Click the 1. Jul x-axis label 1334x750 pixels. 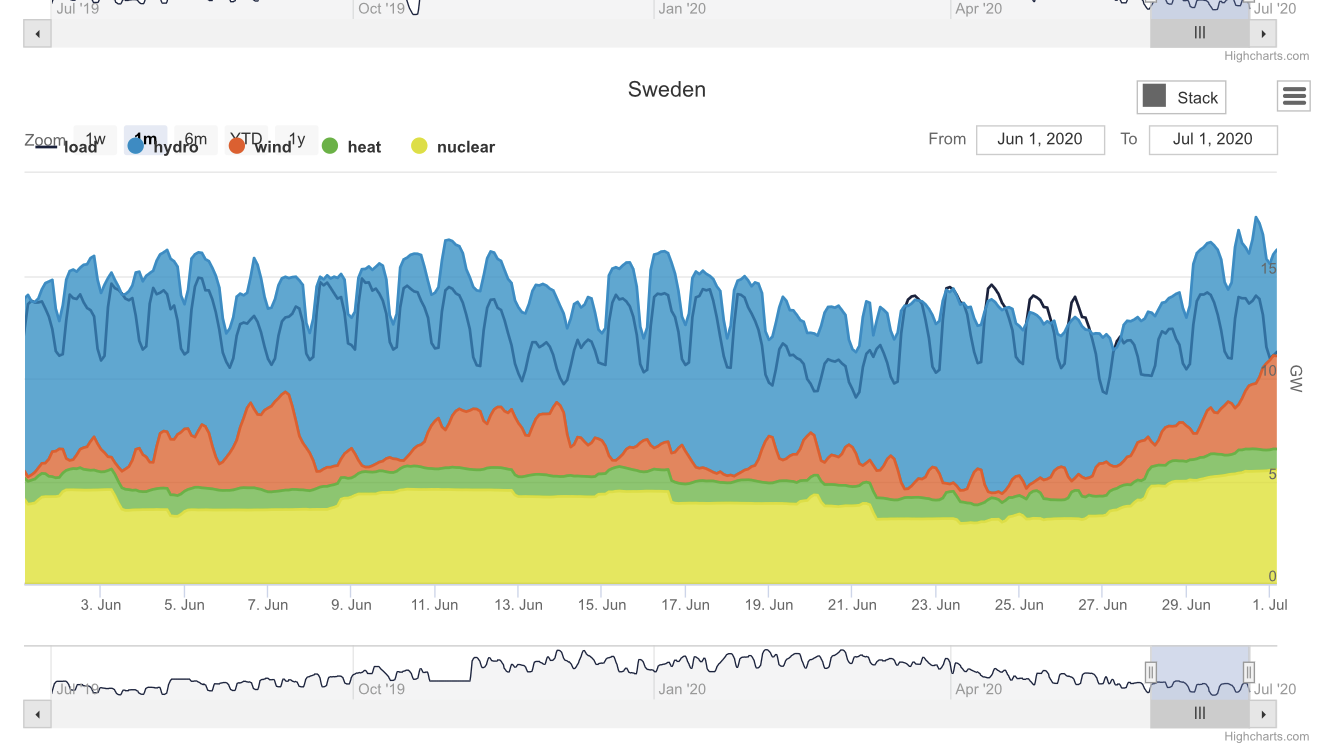click(x=1269, y=605)
